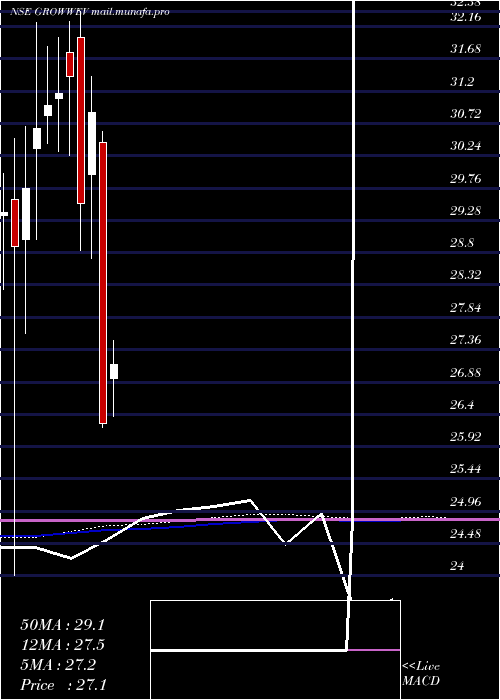Click the 31.68 price axis label
This screenshot has width=500, height=700.
click(466, 49)
